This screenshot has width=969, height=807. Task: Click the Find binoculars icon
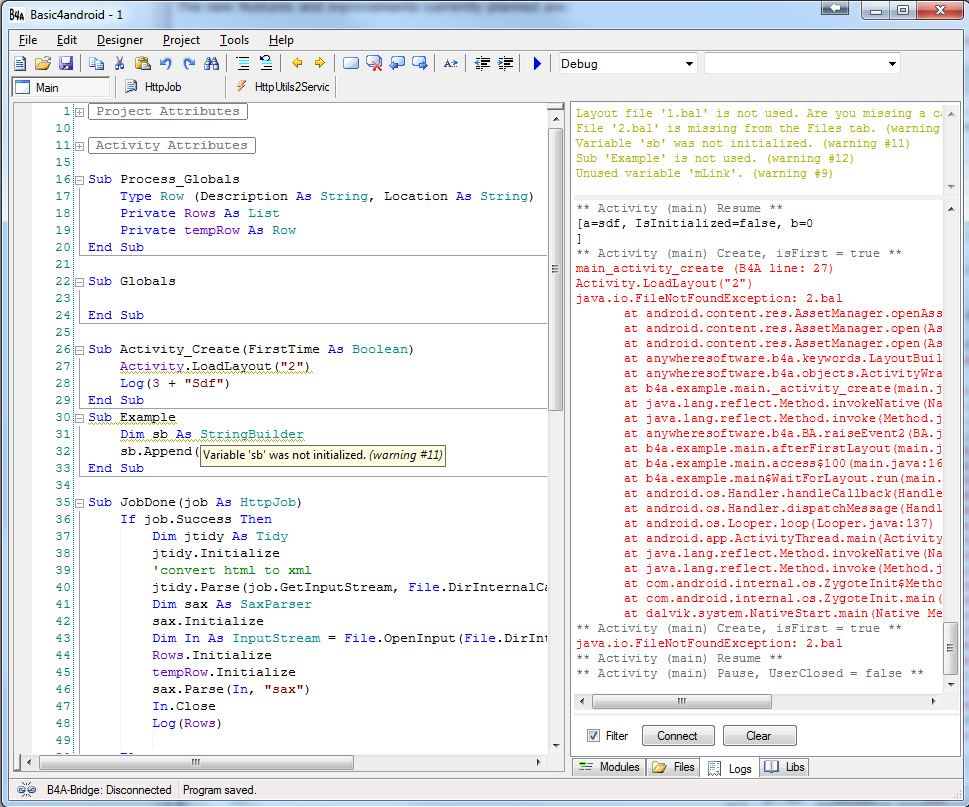[x=211, y=64]
